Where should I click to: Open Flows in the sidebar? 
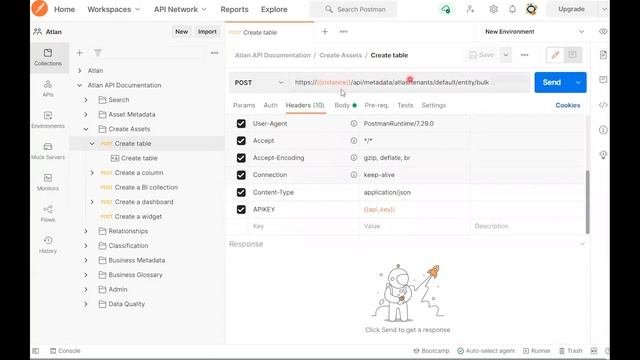[48, 213]
